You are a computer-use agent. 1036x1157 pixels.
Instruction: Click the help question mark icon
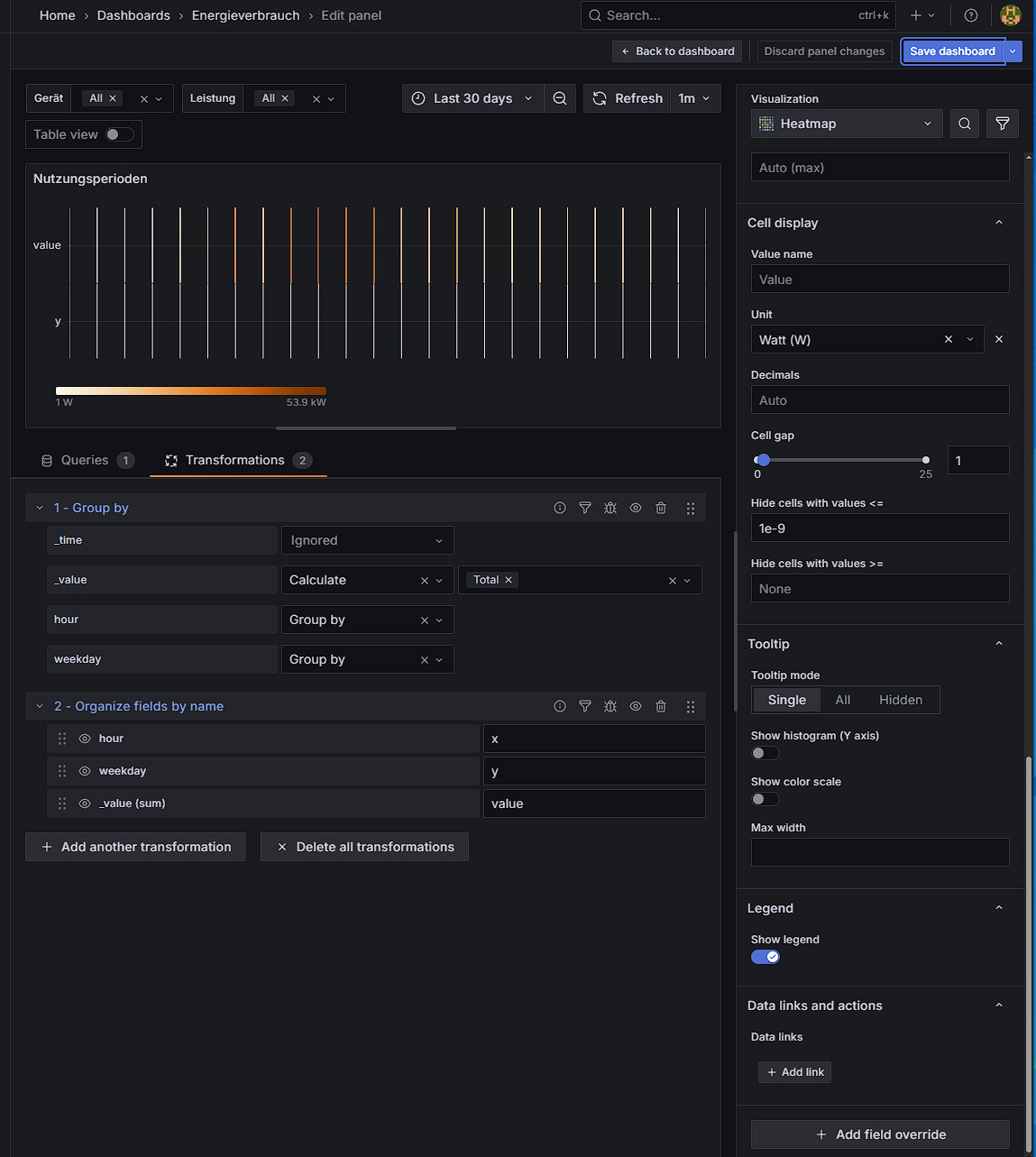click(971, 15)
